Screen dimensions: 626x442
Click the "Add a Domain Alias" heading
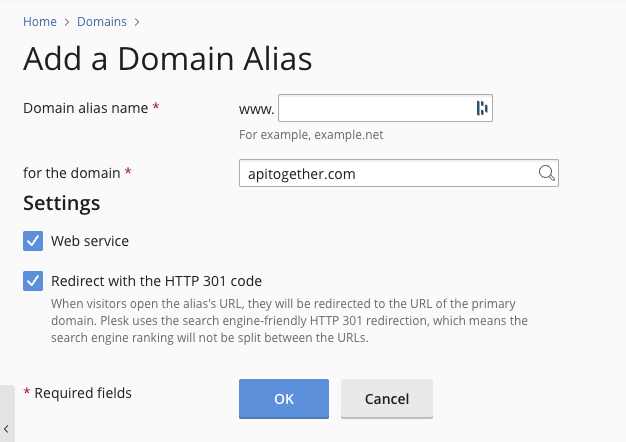click(x=167, y=58)
